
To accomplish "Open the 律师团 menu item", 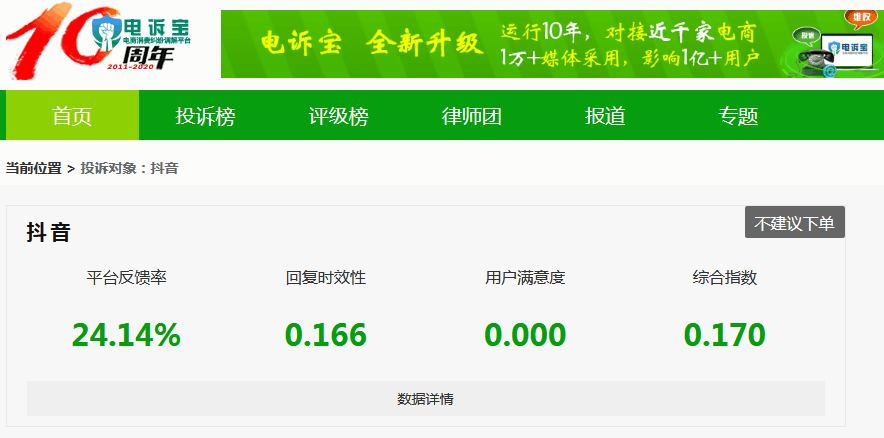I will coord(471,116).
